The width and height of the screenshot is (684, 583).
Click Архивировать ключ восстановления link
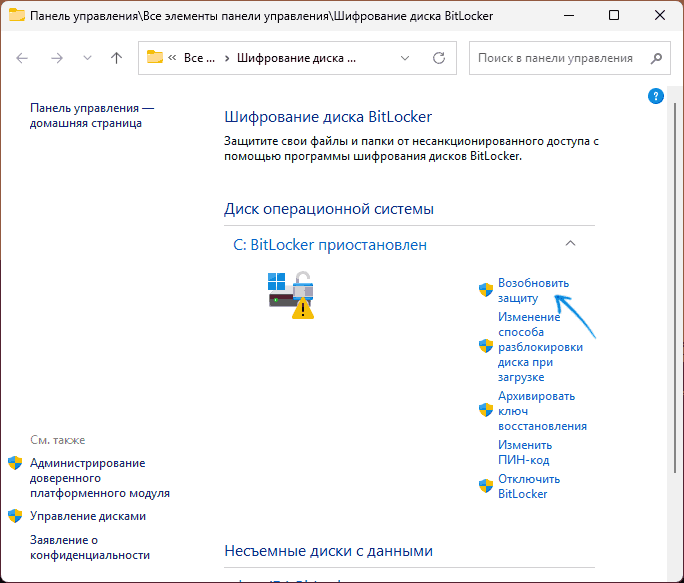click(542, 411)
